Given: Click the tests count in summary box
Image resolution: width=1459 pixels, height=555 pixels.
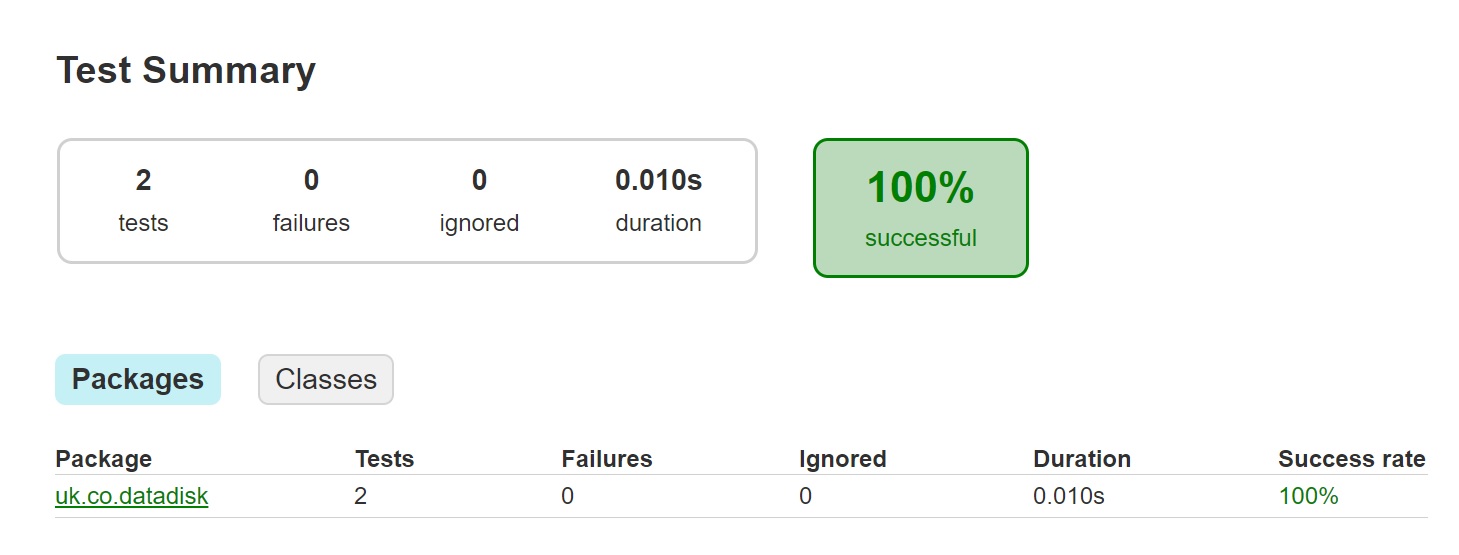Looking at the screenshot, I should [x=143, y=181].
